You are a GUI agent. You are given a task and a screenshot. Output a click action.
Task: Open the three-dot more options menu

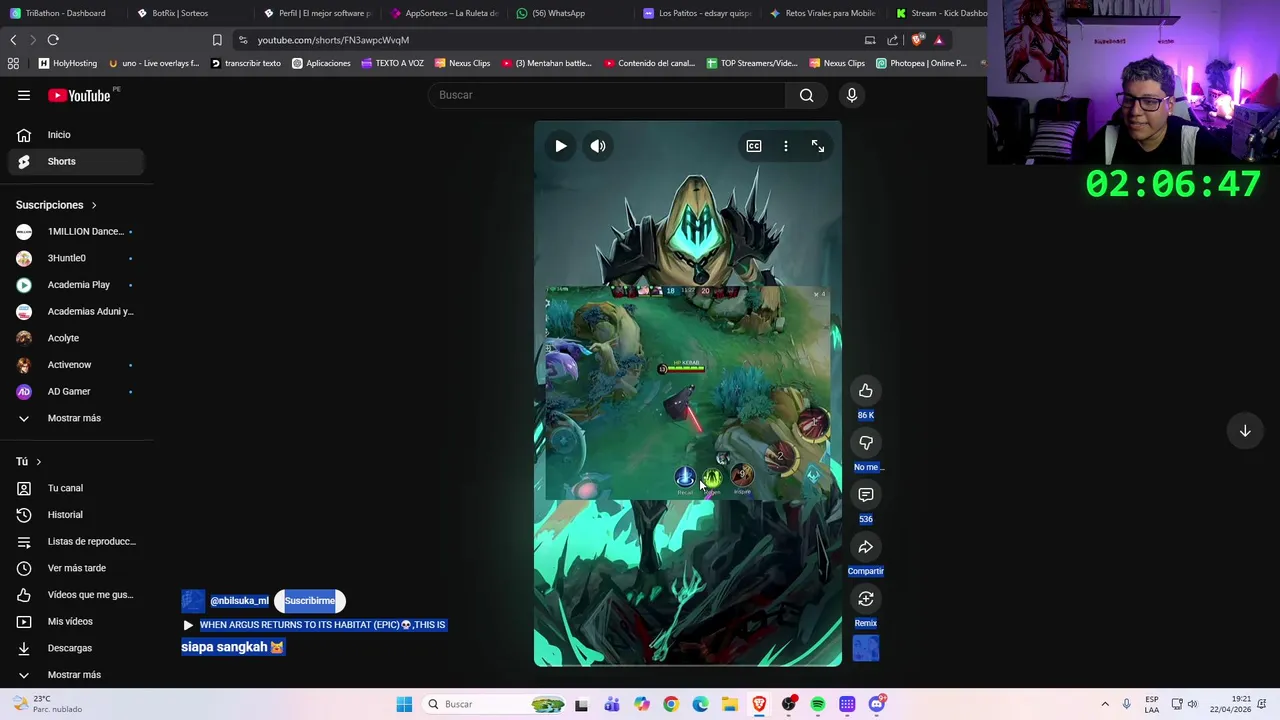click(x=786, y=146)
